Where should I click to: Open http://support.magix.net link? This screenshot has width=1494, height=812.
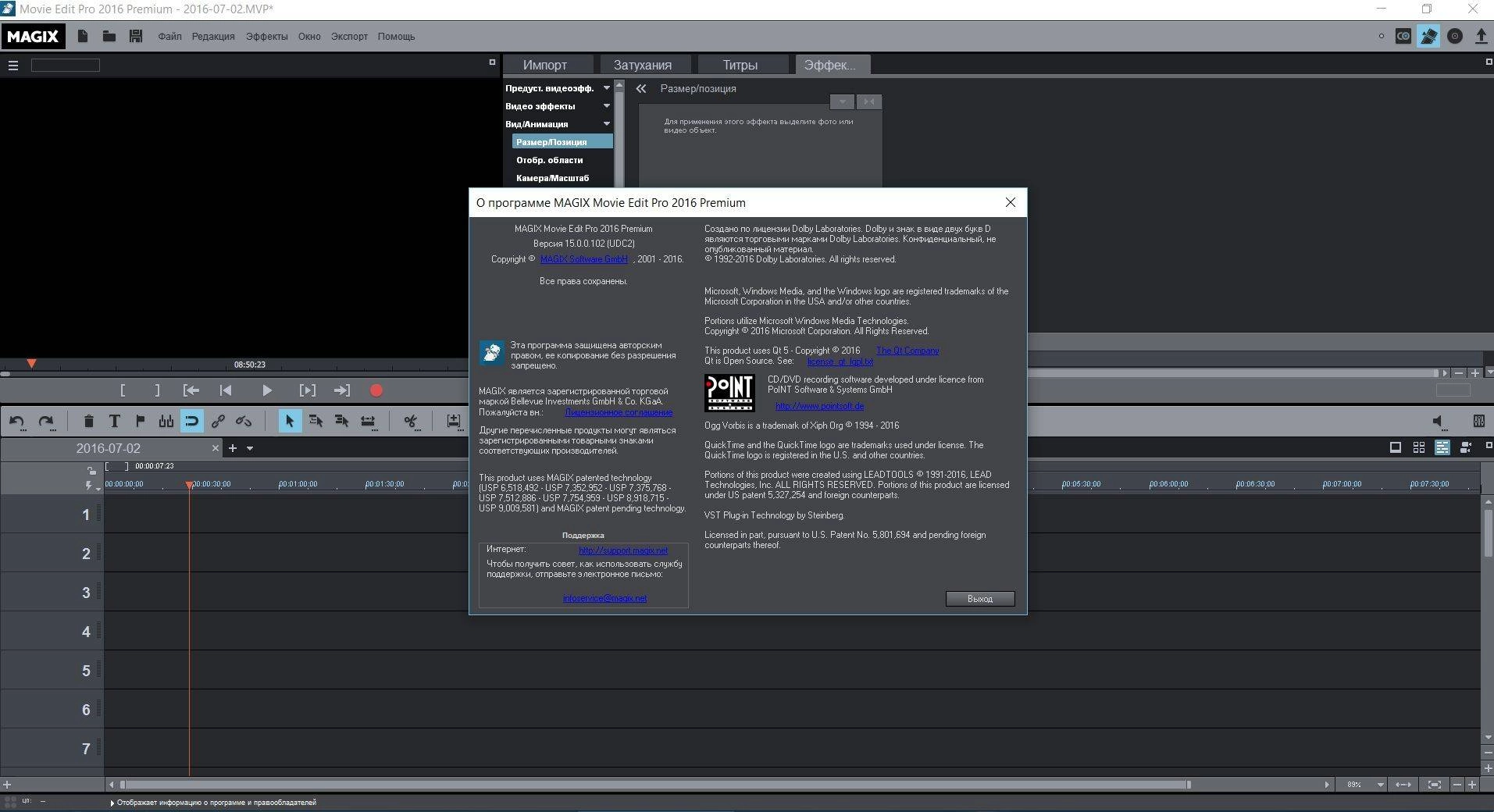coord(623,550)
